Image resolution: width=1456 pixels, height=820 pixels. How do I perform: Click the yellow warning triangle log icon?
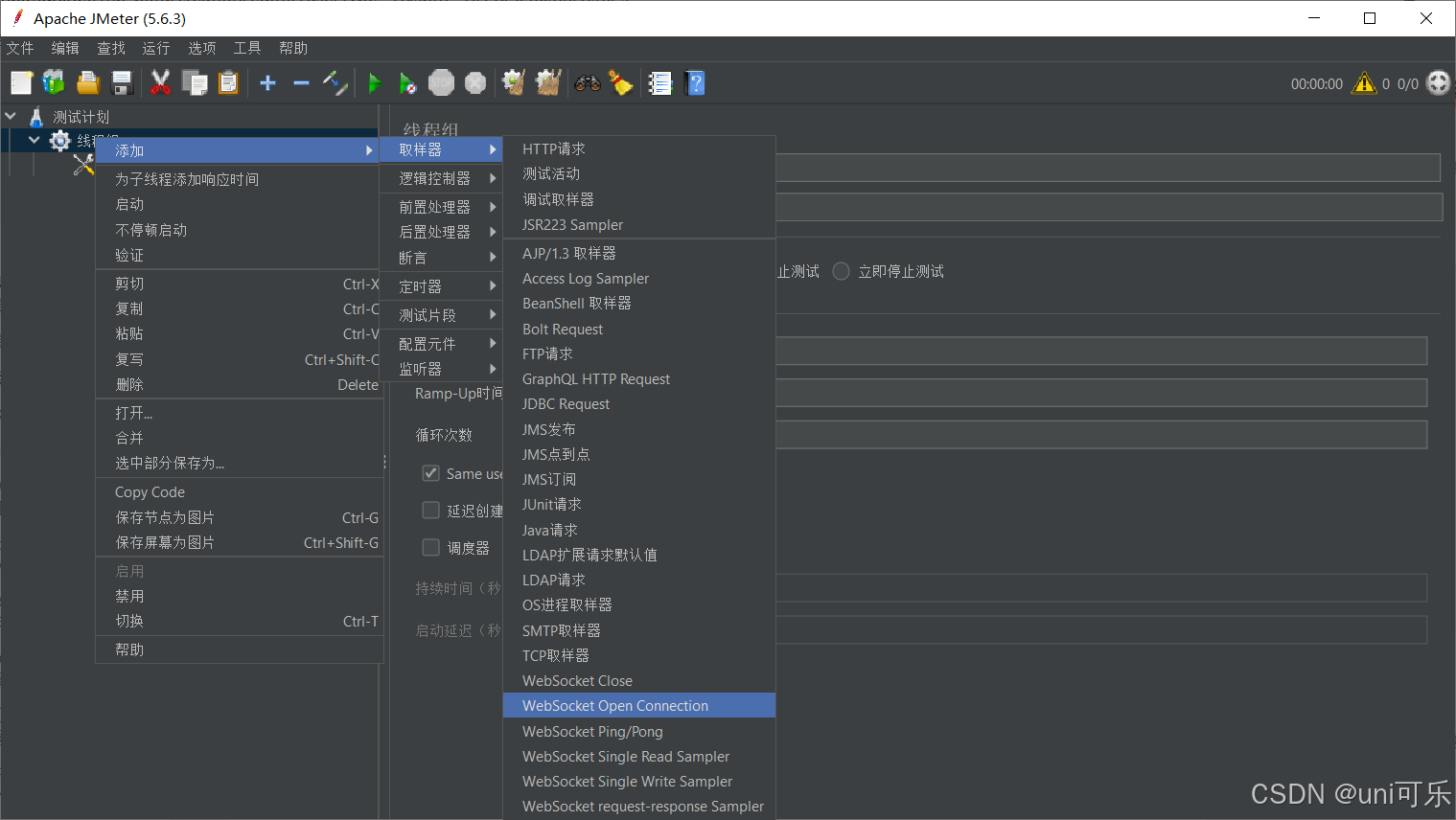(1364, 83)
